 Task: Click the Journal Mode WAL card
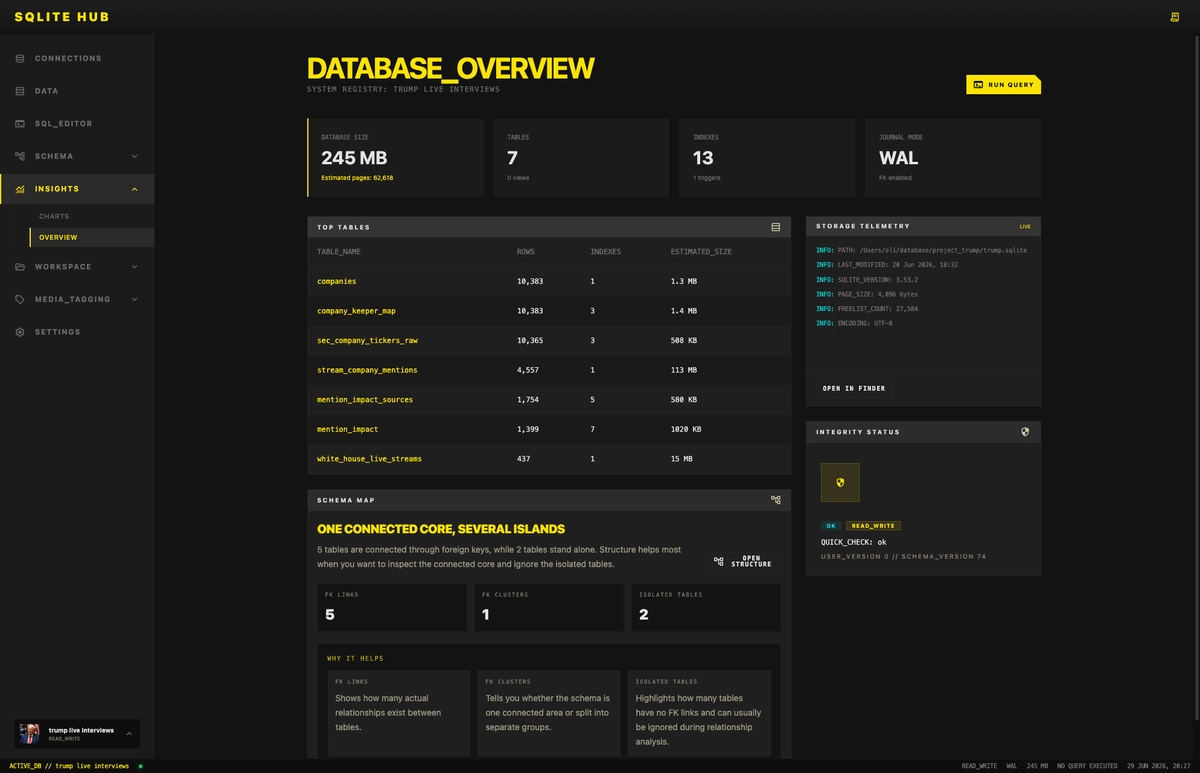coord(953,158)
